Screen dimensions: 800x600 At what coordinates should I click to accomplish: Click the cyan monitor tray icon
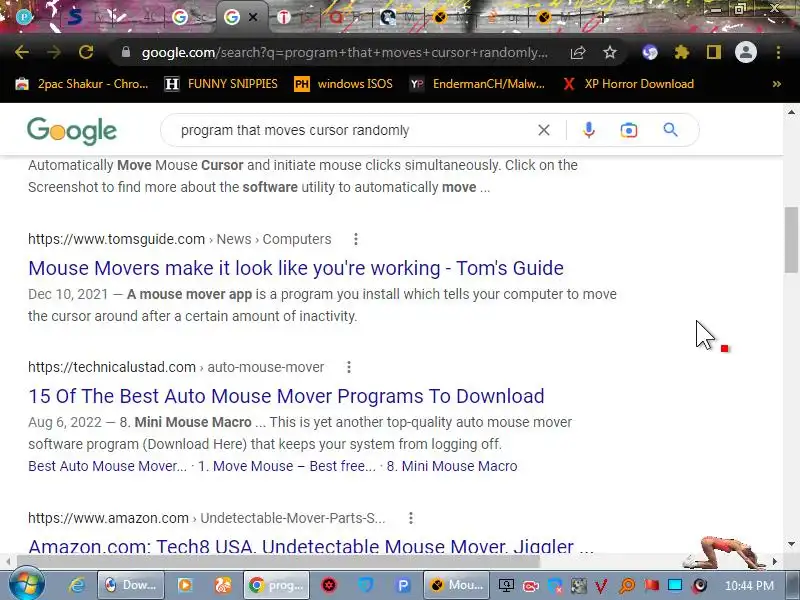point(675,585)
